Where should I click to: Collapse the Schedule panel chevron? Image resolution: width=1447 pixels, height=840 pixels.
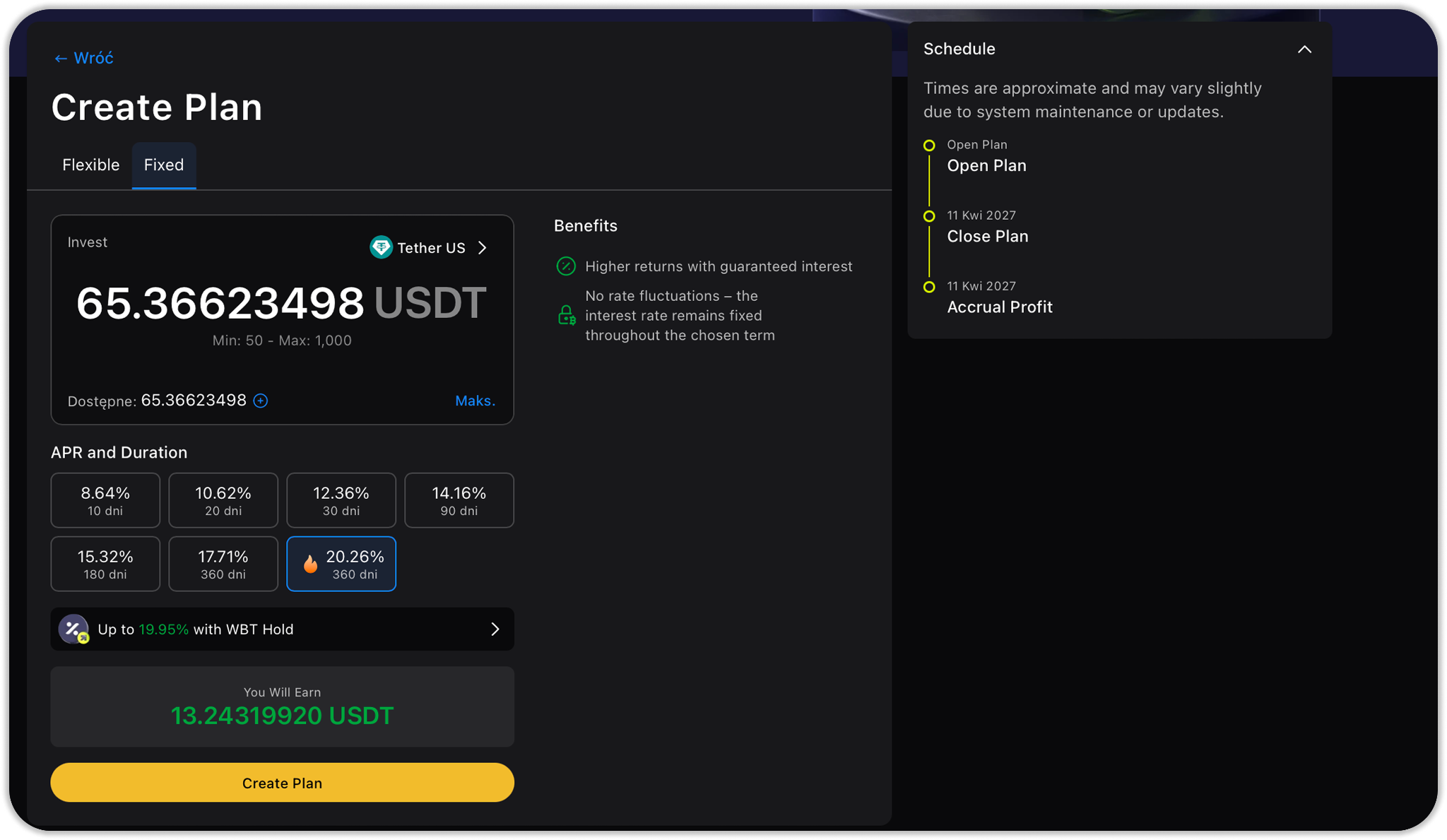point(1304,49)
